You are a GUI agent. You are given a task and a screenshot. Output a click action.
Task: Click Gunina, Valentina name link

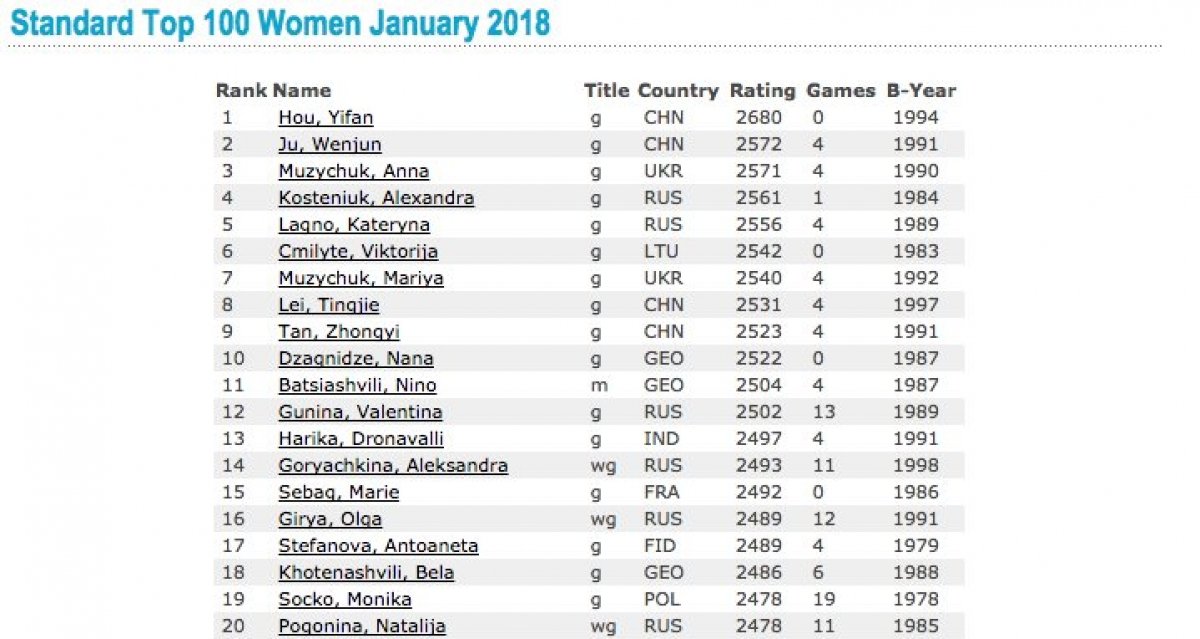pyautogui.click(x=360, y=412)
